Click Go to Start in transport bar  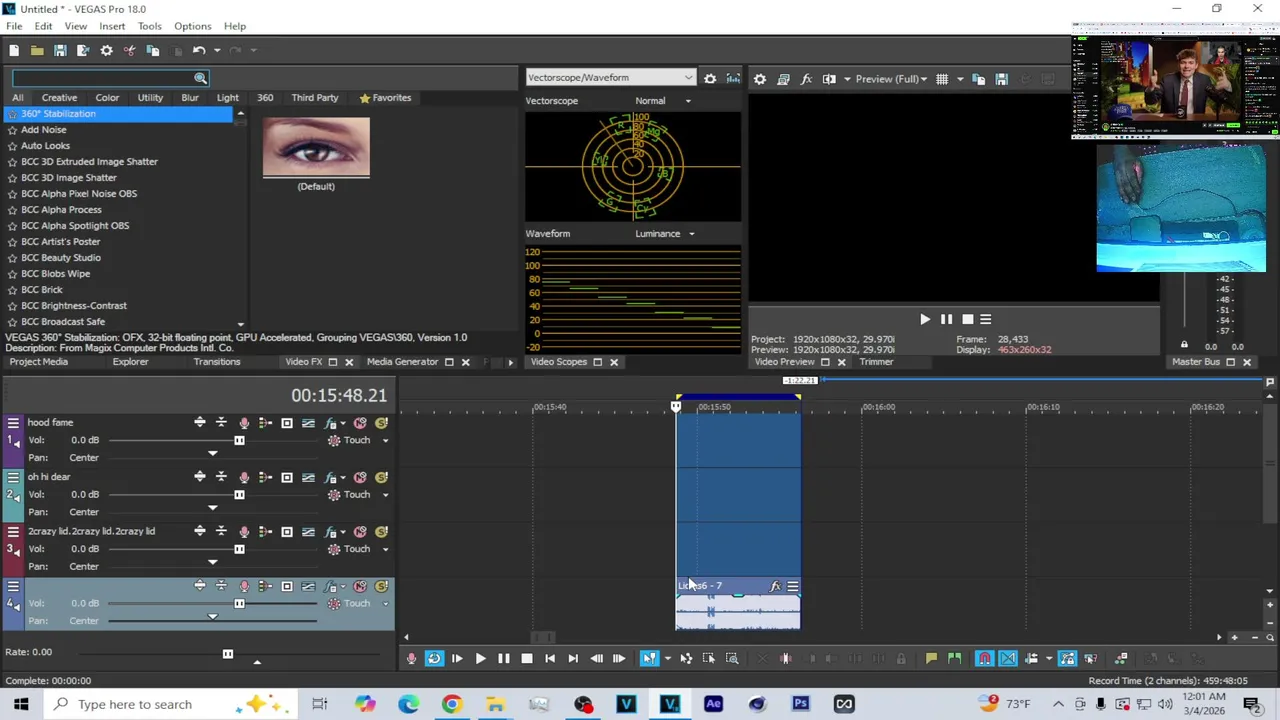click(550, 658)
